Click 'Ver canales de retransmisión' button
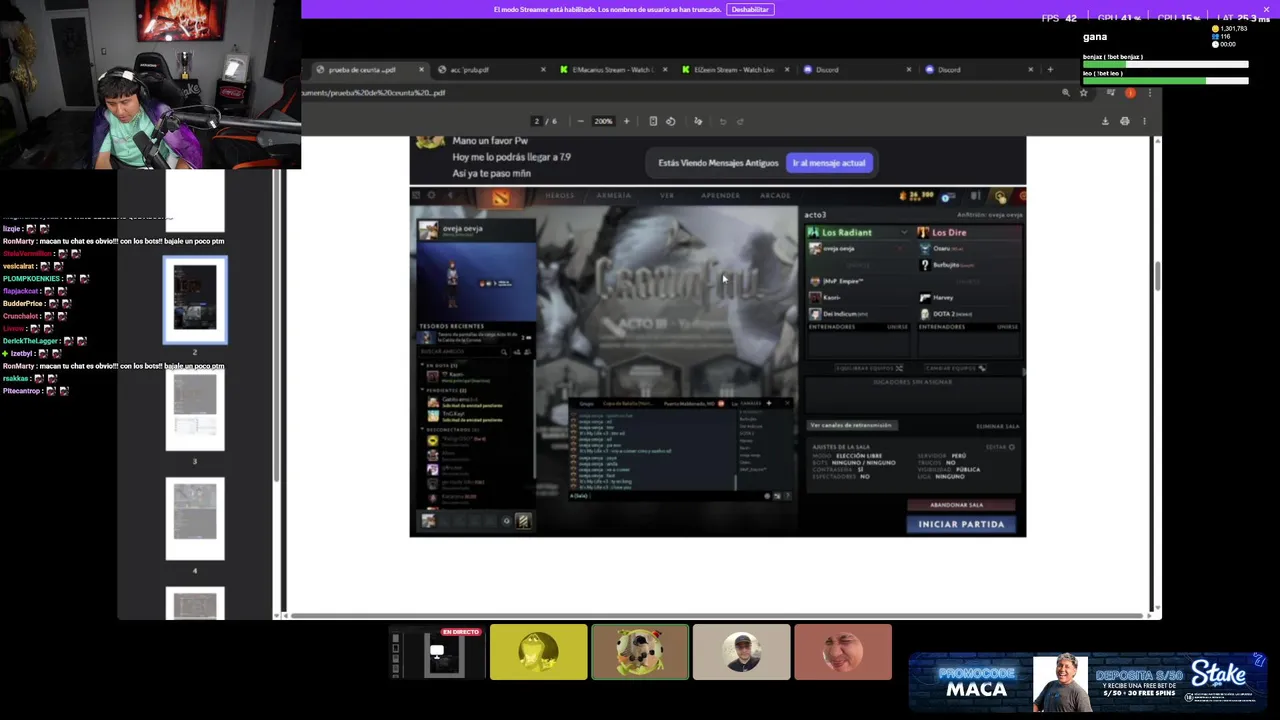Viewport: 1280px width, 720px height. tap(851, 425)
